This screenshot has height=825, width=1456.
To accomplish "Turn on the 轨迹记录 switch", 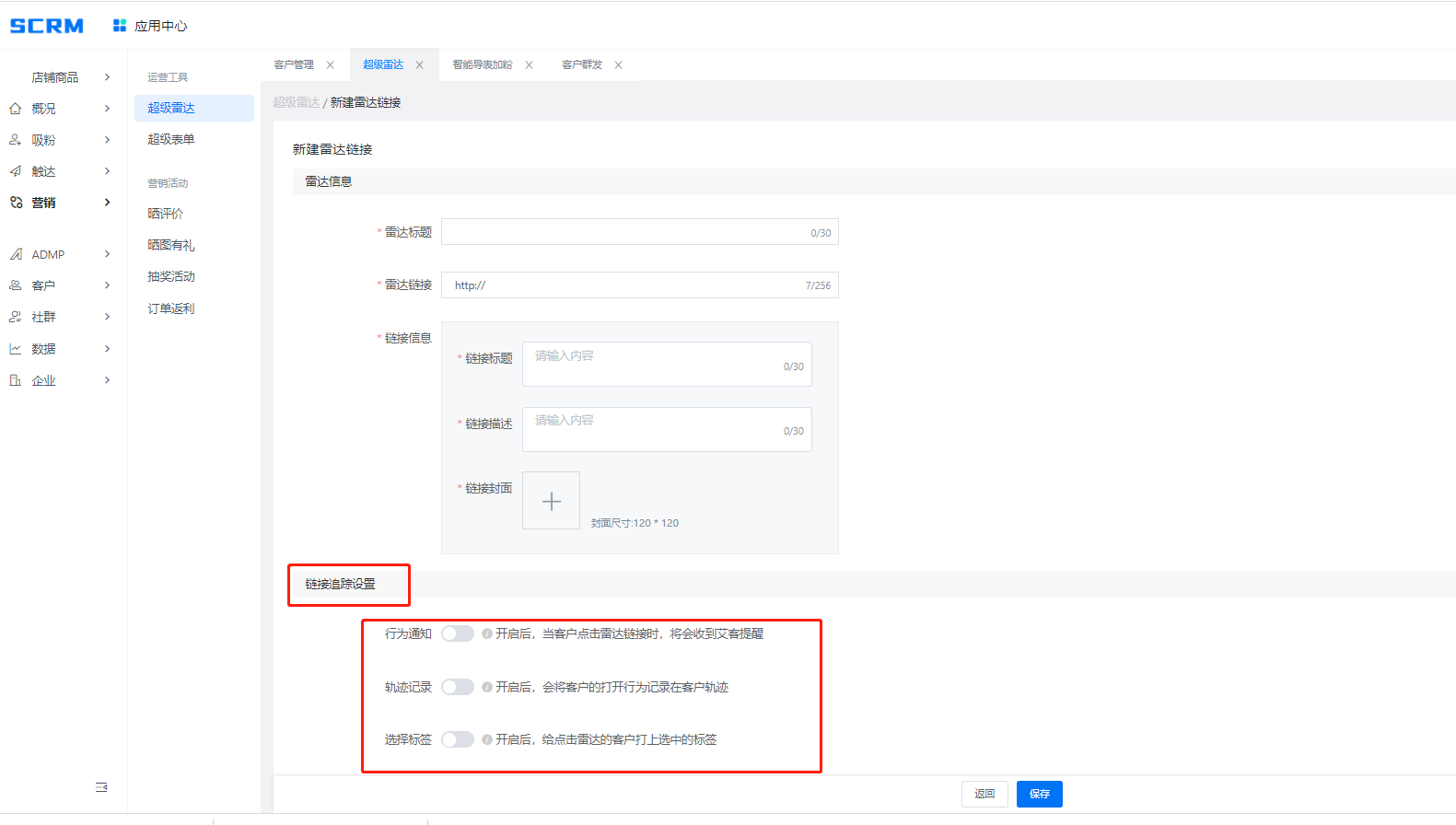I will [457, 687].
